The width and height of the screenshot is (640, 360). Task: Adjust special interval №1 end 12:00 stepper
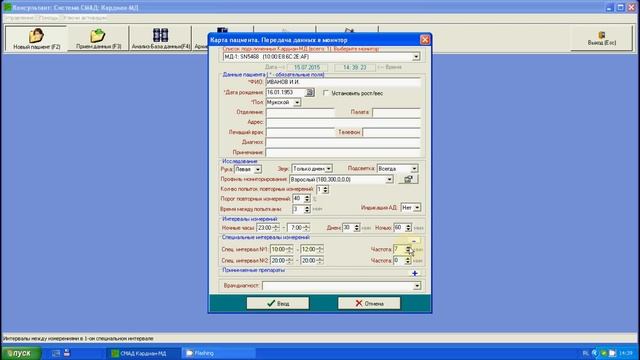tap(320, 249)
